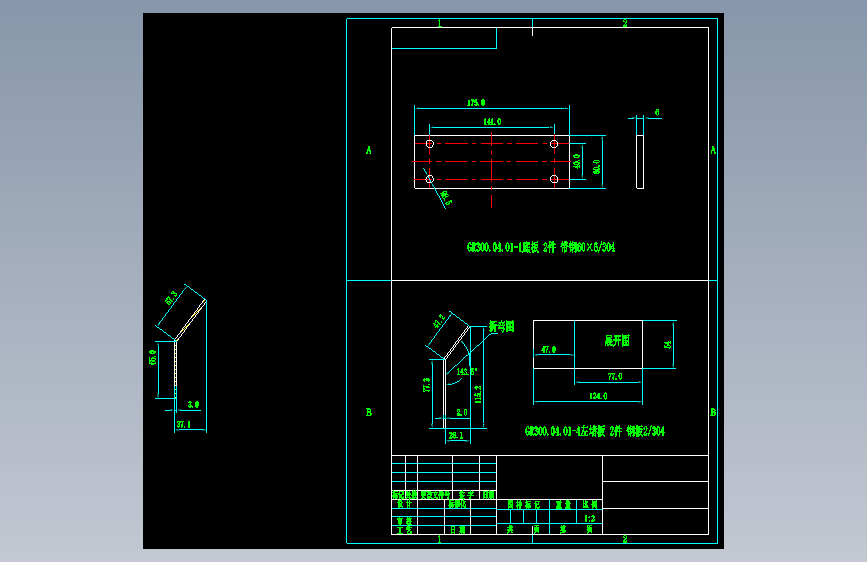Screen dimensions: 867x562
Task: Select the upper-right hole circle on base plate
Action: [554, 144]
